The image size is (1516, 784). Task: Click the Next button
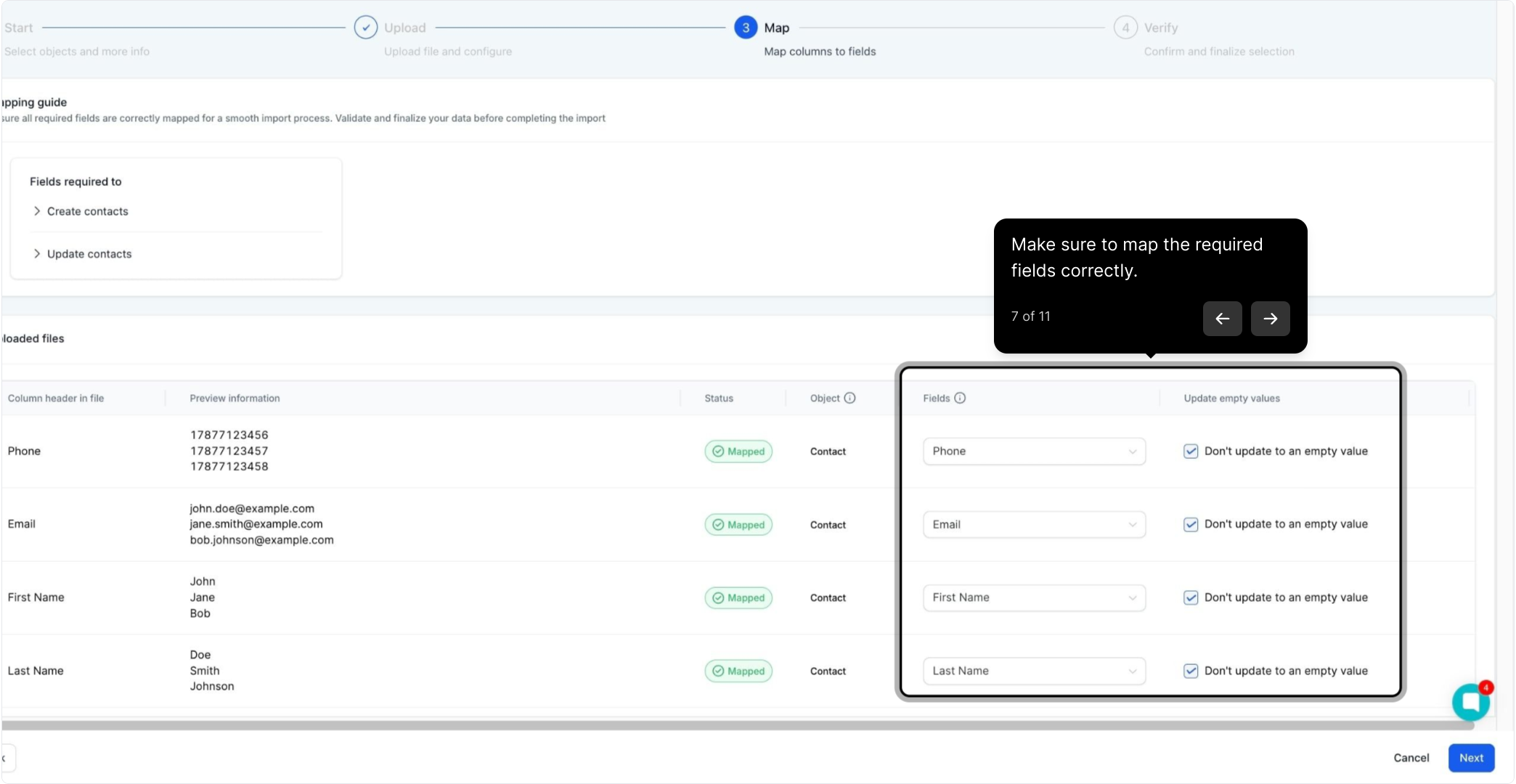1471,758
